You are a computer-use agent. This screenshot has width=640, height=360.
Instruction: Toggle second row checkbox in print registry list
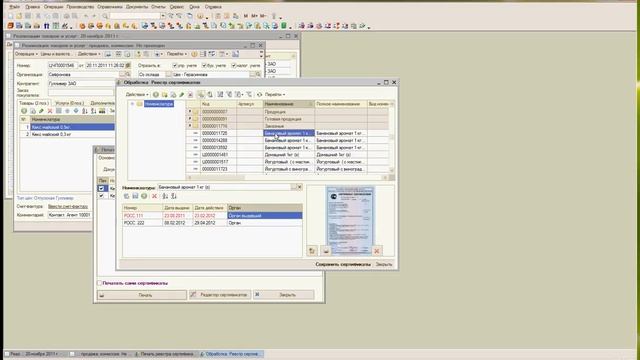click(x=101, y=196)
